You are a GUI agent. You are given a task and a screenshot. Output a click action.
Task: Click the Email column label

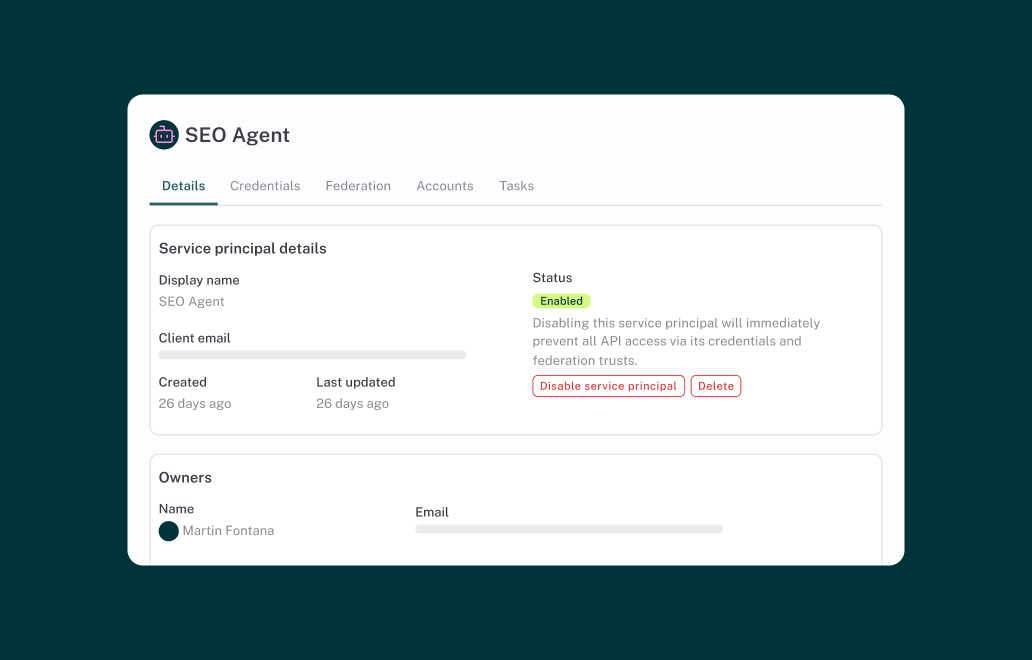432,512
